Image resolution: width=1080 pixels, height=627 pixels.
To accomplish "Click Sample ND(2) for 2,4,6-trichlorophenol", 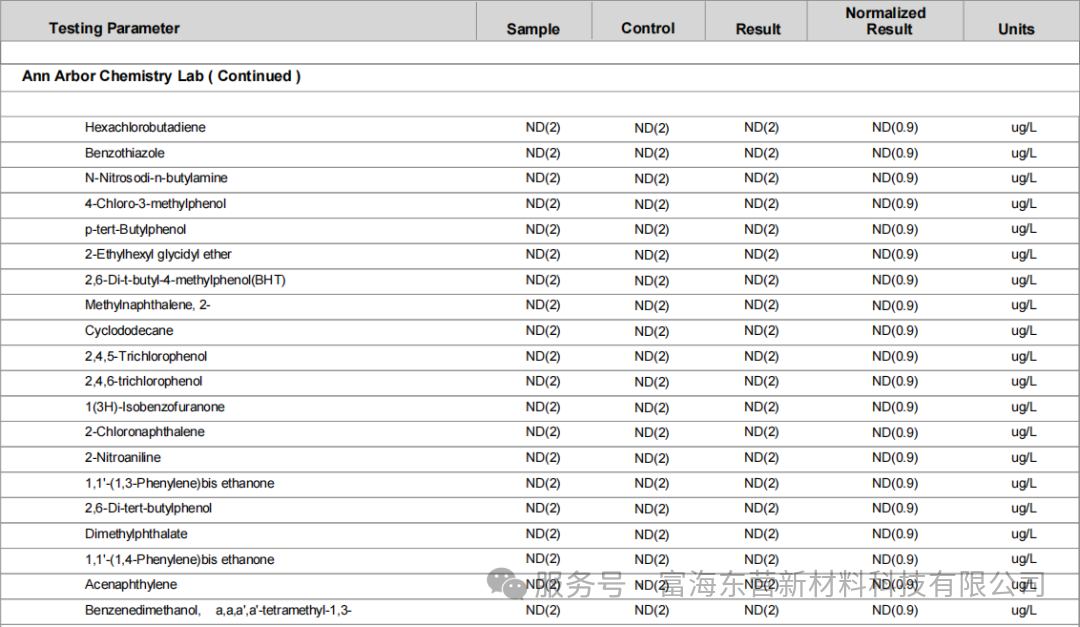I will tap(543, 381).
